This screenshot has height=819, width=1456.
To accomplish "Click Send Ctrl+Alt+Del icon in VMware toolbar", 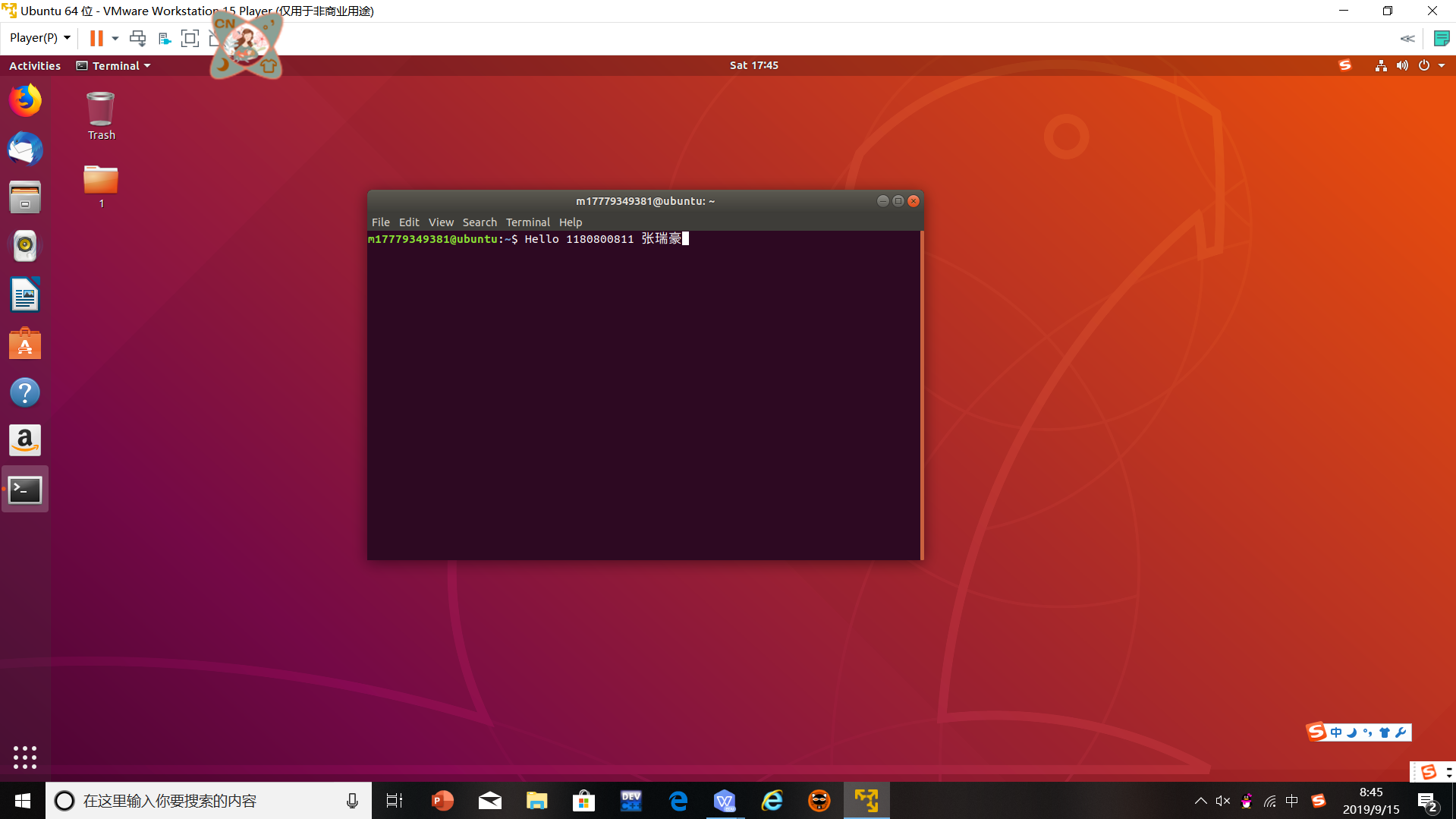I will pyautogui.click(x=137, y=38).
